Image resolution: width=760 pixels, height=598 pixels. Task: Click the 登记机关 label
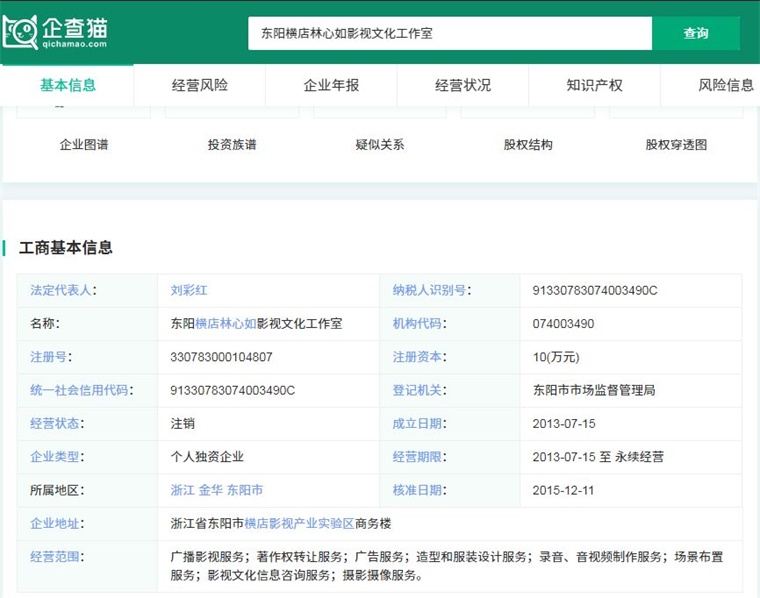coord(419,390)
